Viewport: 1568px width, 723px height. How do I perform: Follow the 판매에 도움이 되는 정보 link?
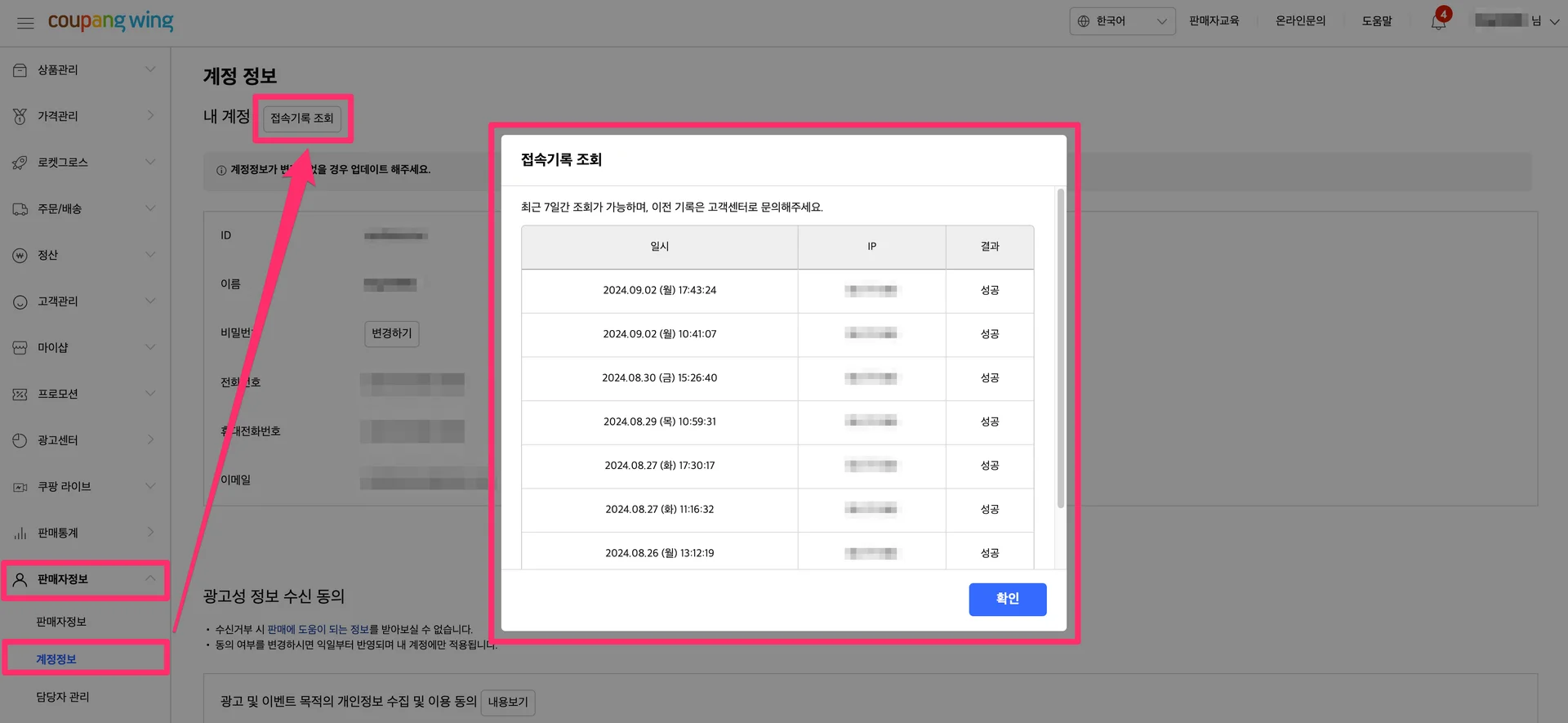(318, 630)
